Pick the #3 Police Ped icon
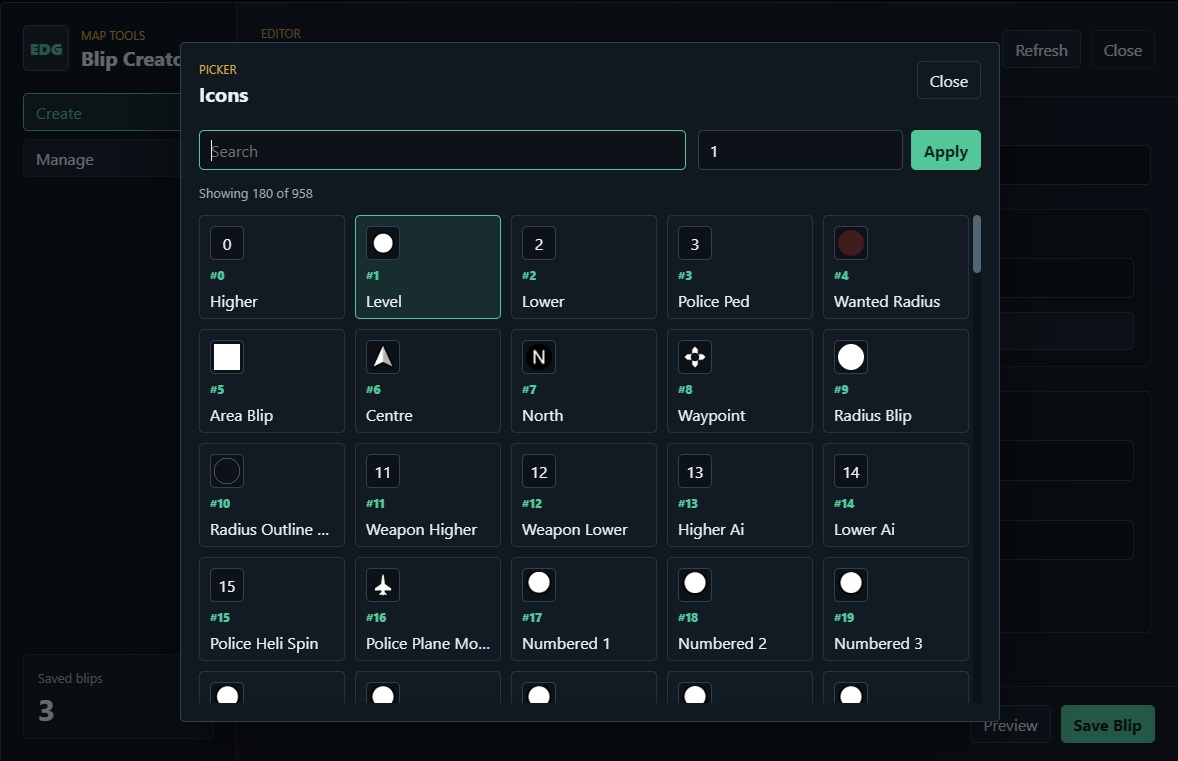Viewport: 1178px width, 761px height. coord(739,267)
